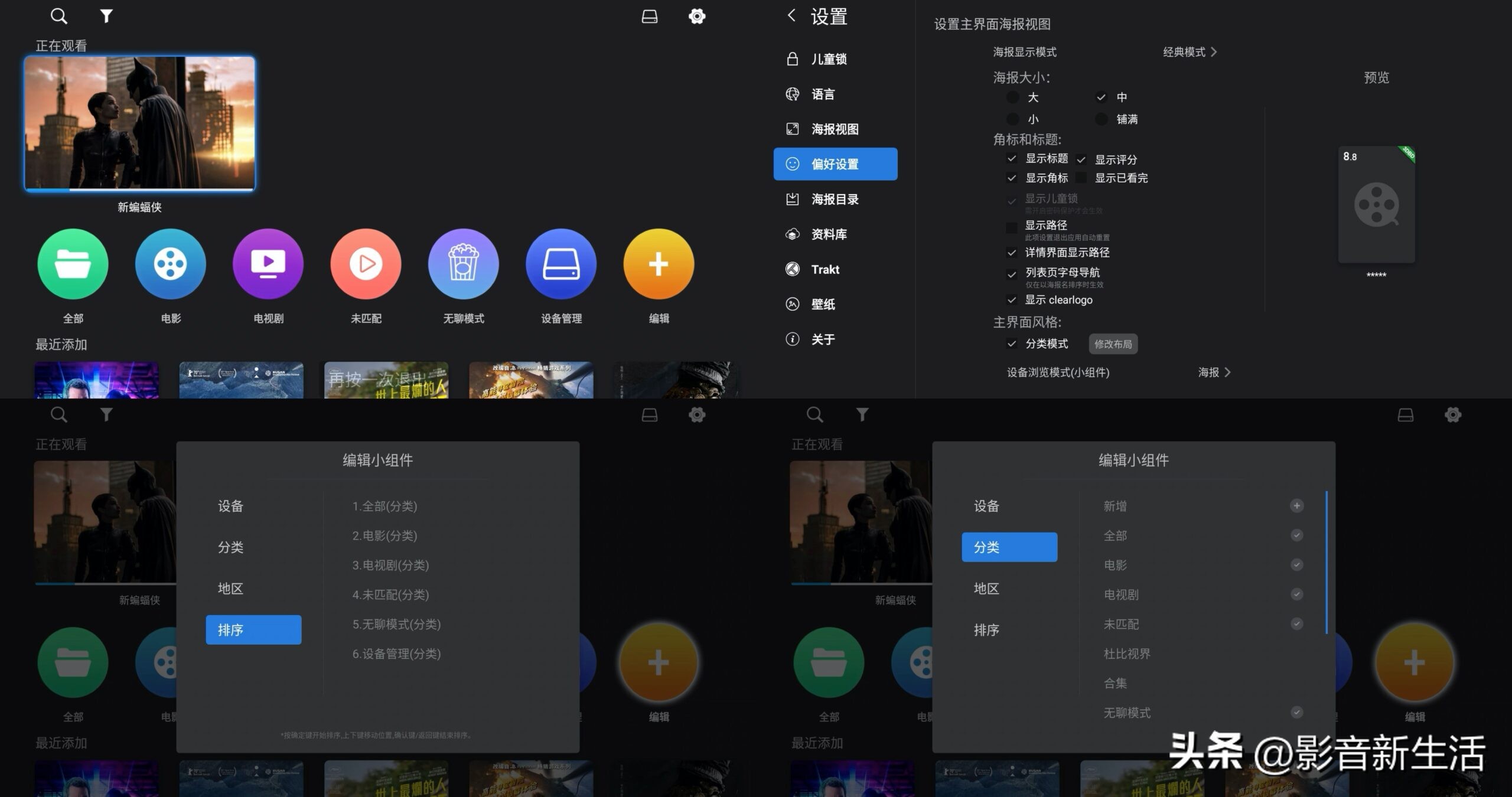Open the green all (全部) folder icon
The height and width of the screenshot is (797, 1512).
pyautogui.click(x=73, y=264)
